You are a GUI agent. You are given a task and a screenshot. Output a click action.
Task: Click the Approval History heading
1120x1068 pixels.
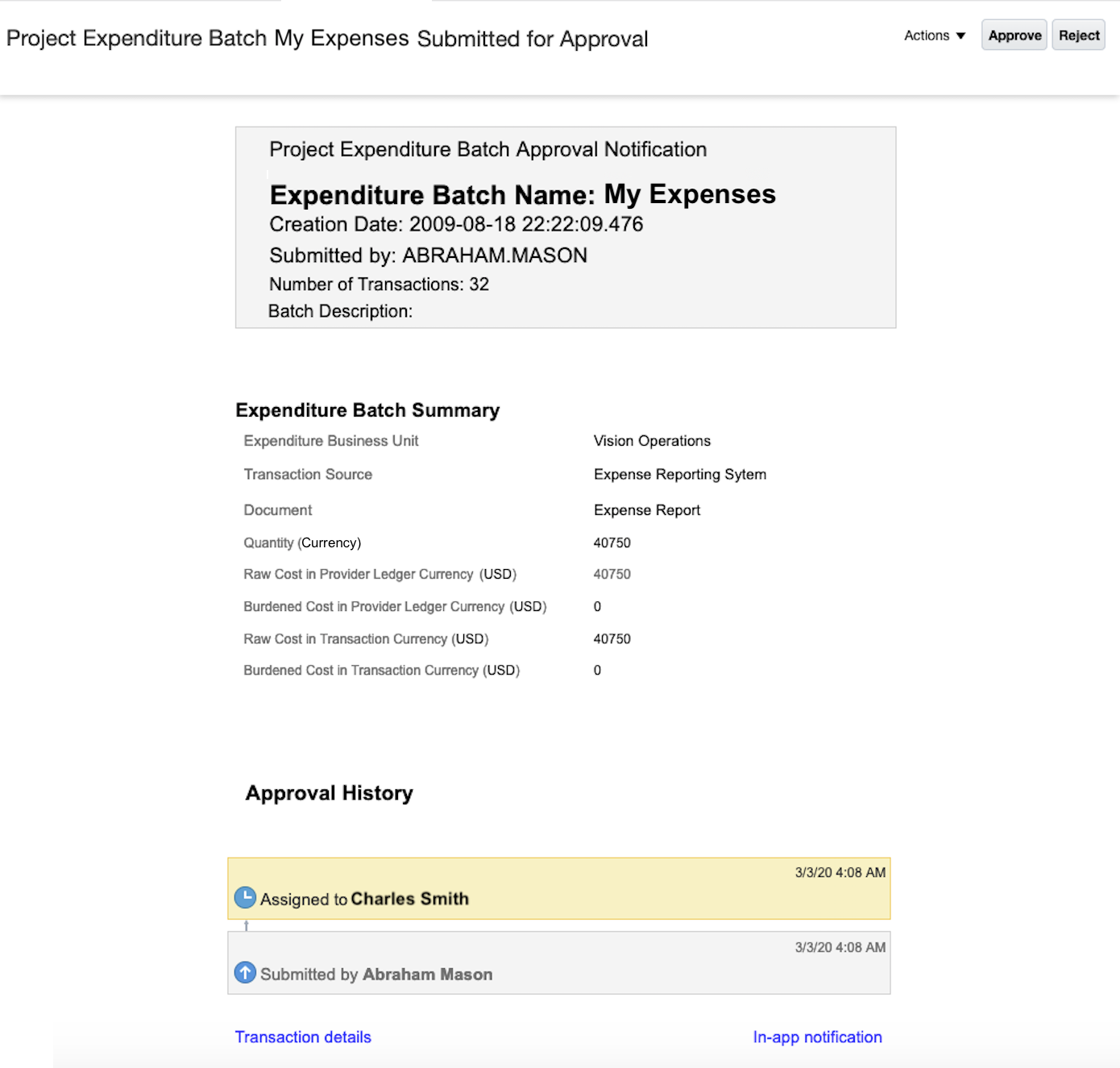pyautogui.click(x=329, y=793)
